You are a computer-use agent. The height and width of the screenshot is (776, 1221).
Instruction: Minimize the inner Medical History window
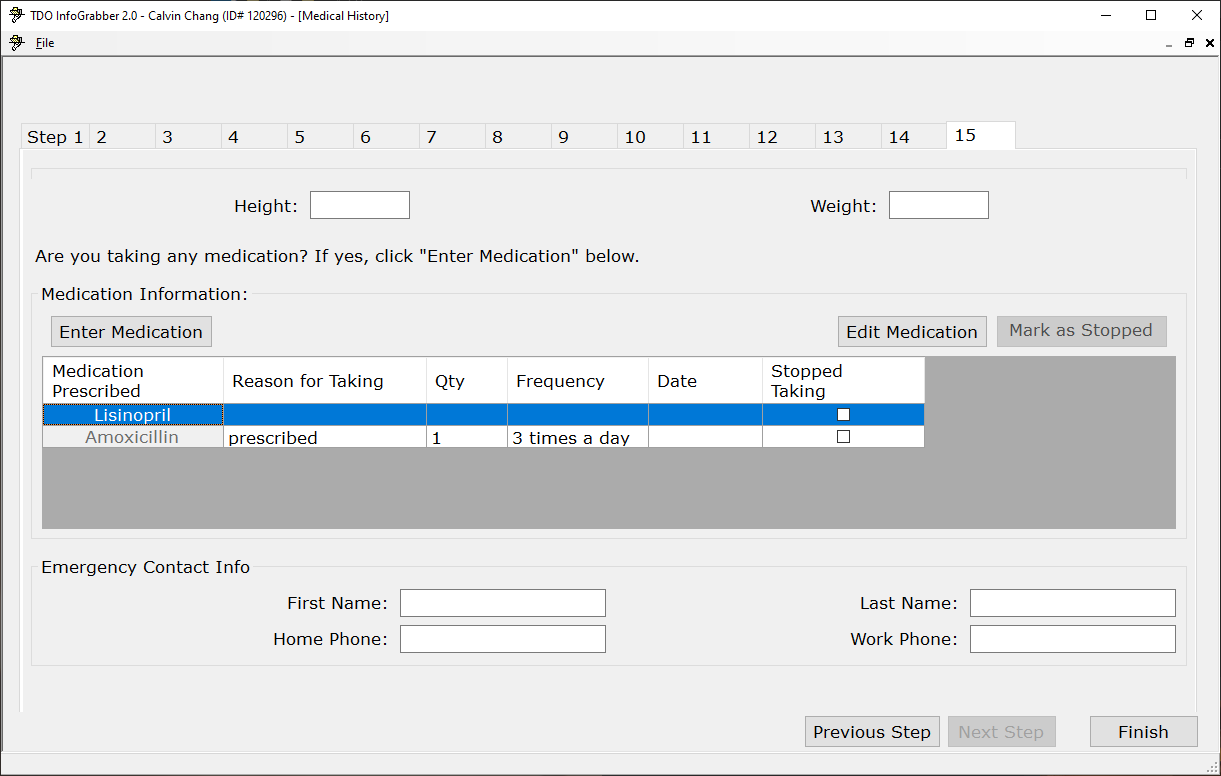click(1169, 43)
